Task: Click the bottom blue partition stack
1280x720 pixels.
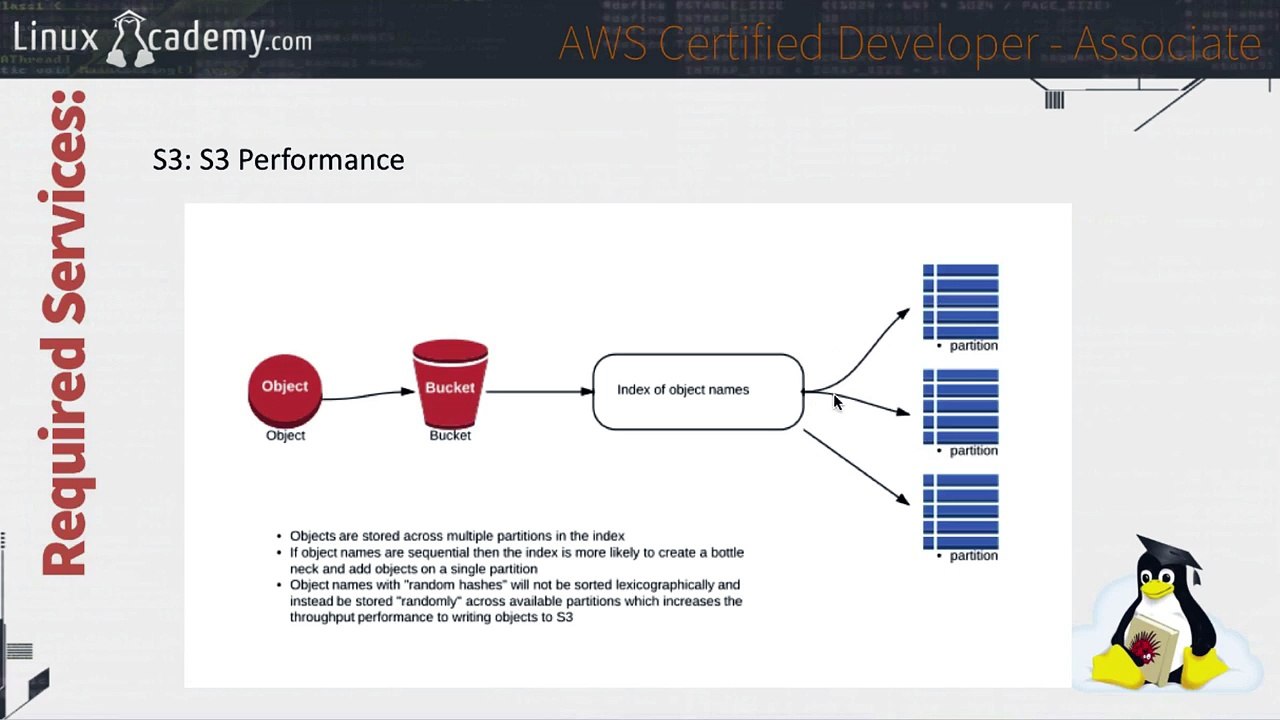Action: (960, 512)
